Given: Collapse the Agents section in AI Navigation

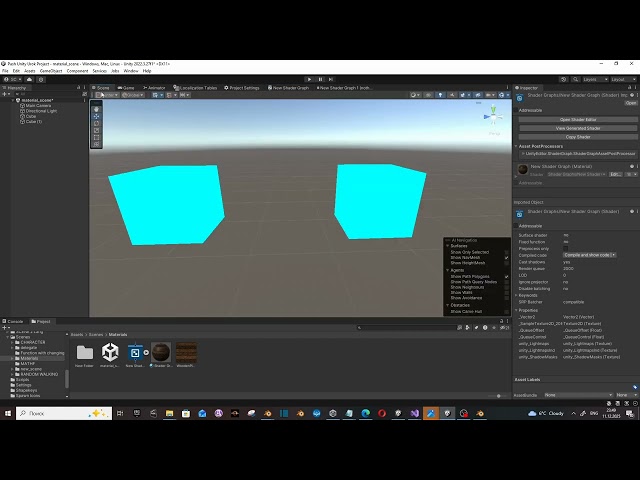Looking at the screenshot, I should [448, 270].
